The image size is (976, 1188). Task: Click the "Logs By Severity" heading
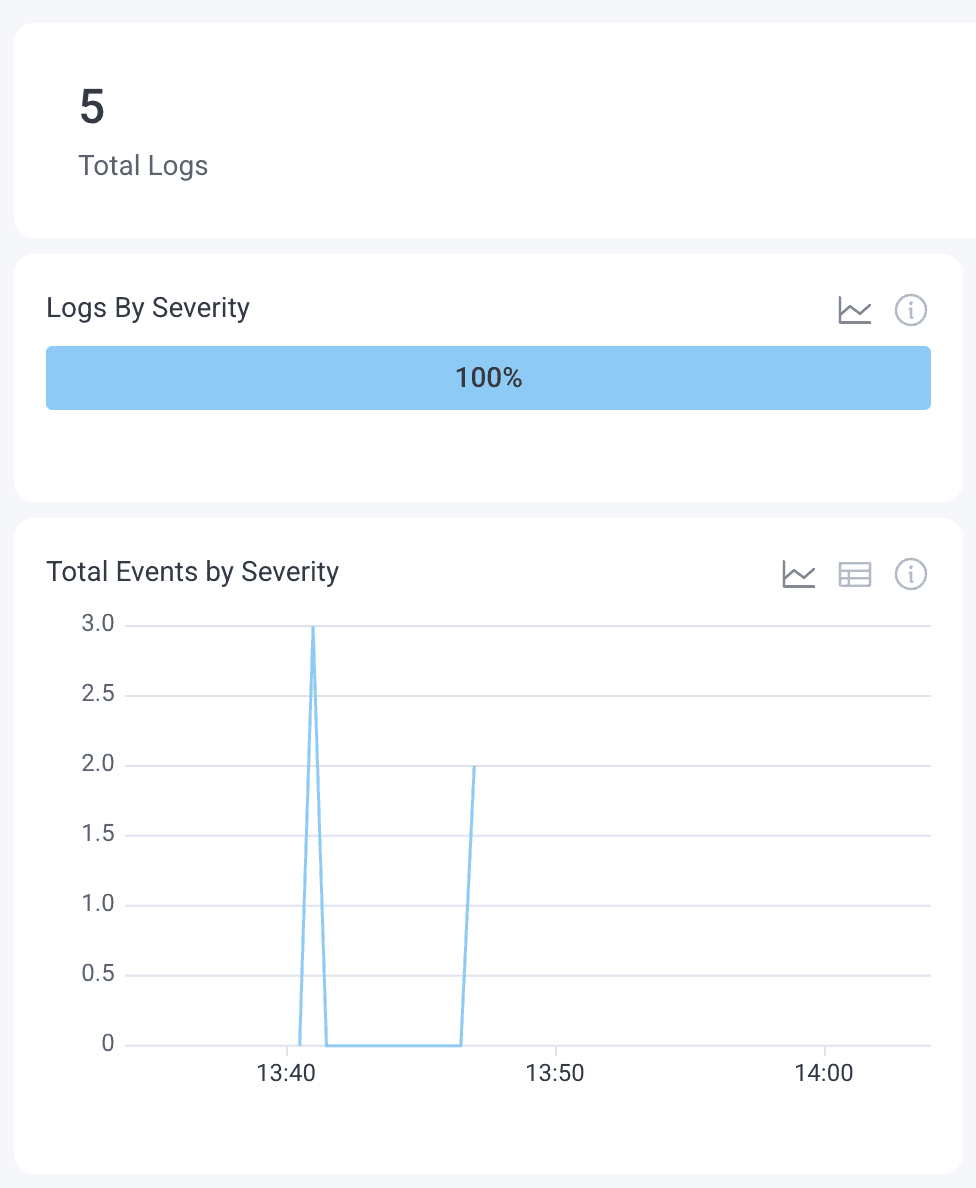(147, 308)
